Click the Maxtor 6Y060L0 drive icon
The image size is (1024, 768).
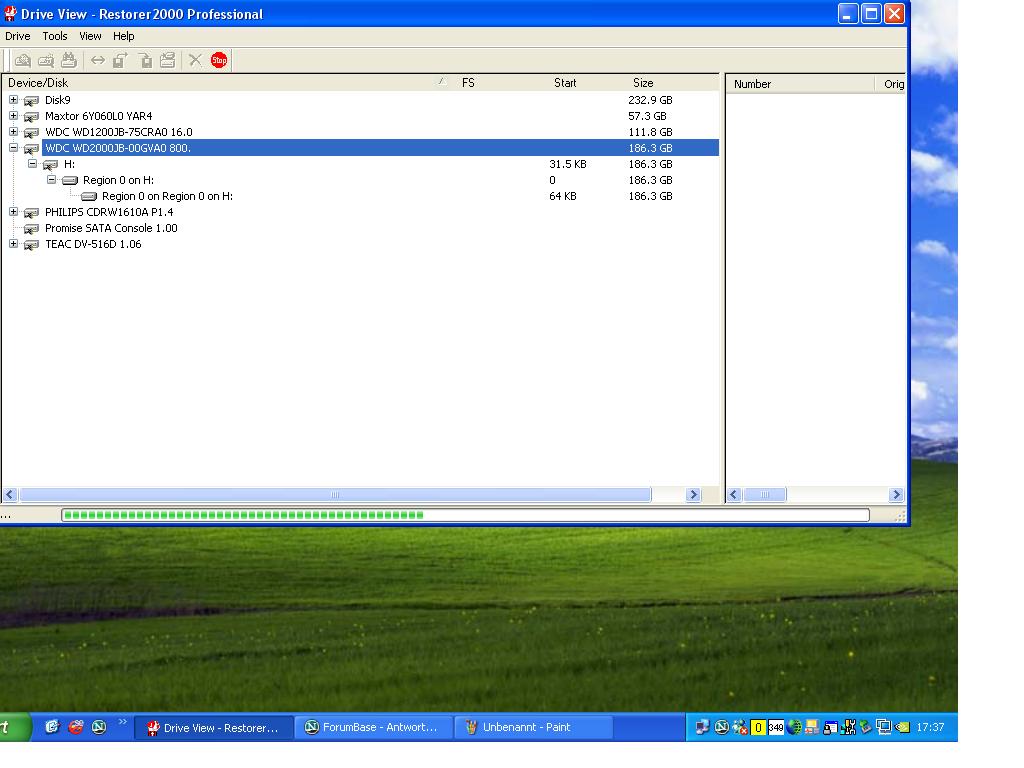31,117
